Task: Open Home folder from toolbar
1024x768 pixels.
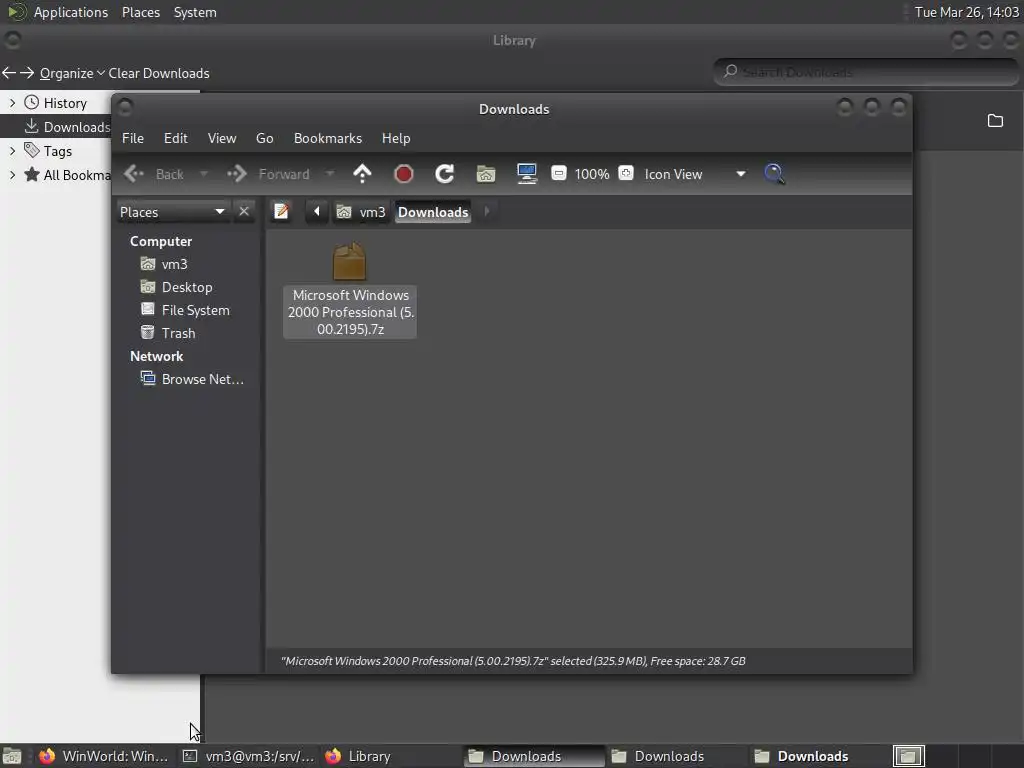Action: pyautogui.click(x=486, y=174)
